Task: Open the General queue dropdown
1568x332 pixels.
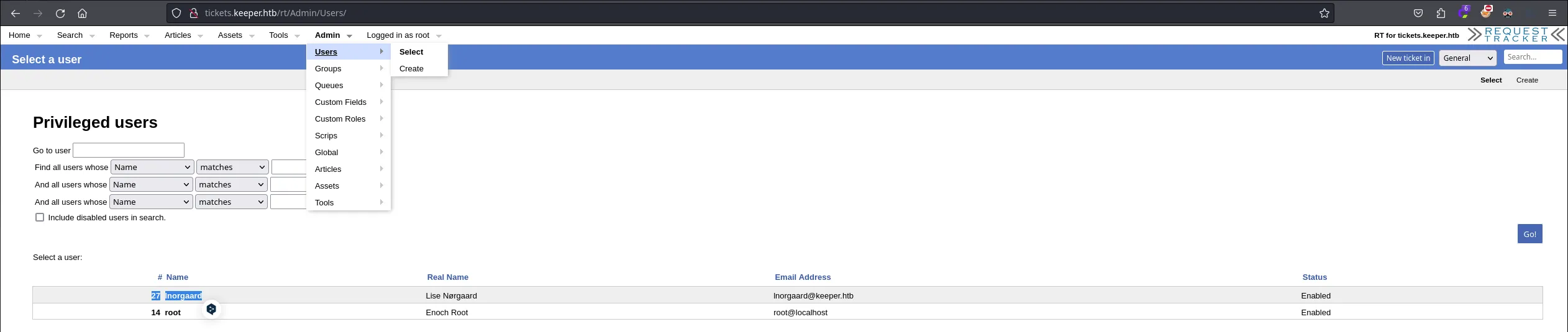Action: pyautogui.click(x=1467, y=58)
